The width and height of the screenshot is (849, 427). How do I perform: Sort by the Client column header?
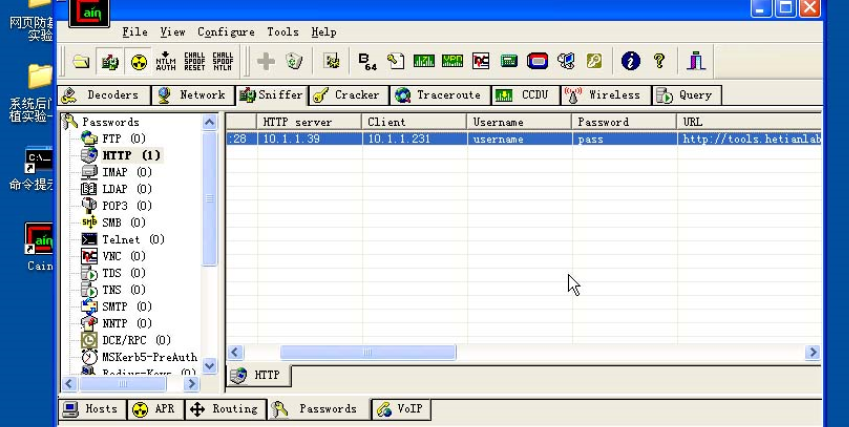point(414,122)
